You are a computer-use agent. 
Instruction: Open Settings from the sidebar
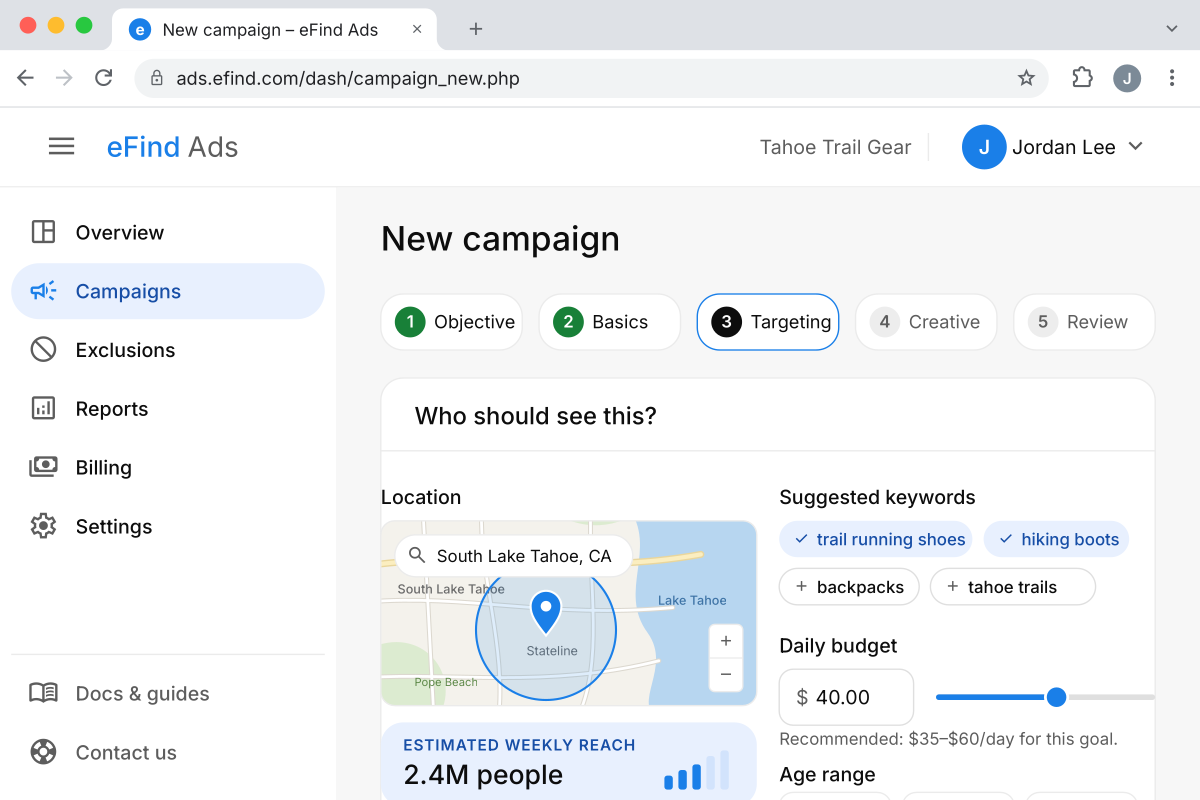(x=168, y=526)
